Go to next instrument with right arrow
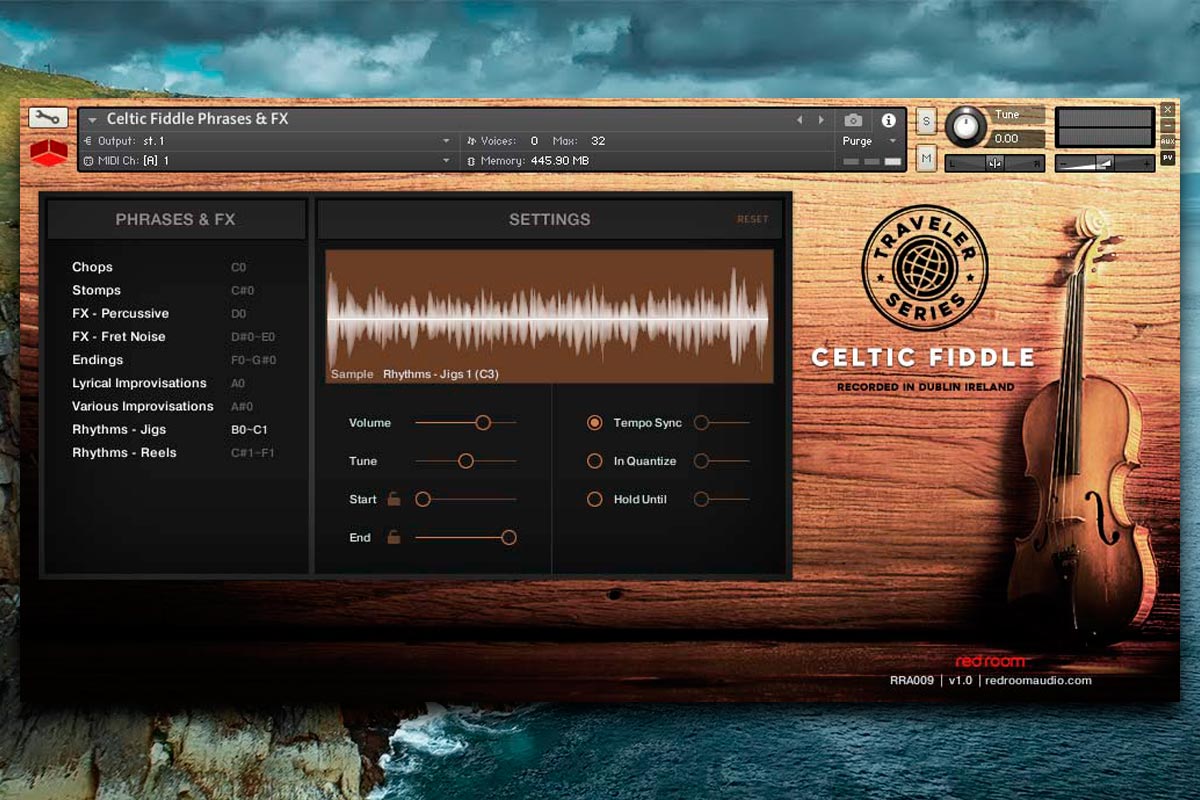 pyautogui.click(x=822, y=120)
